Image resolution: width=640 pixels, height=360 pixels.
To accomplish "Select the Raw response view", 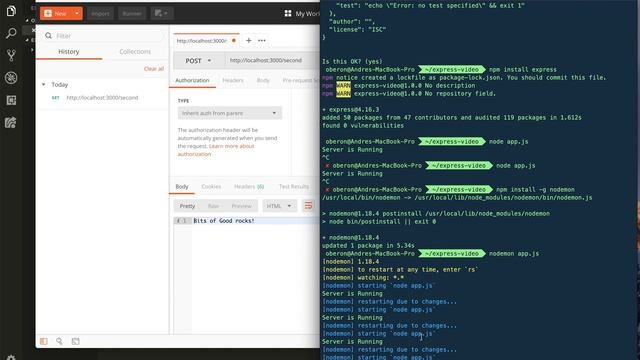I will [x=213, y=206].
